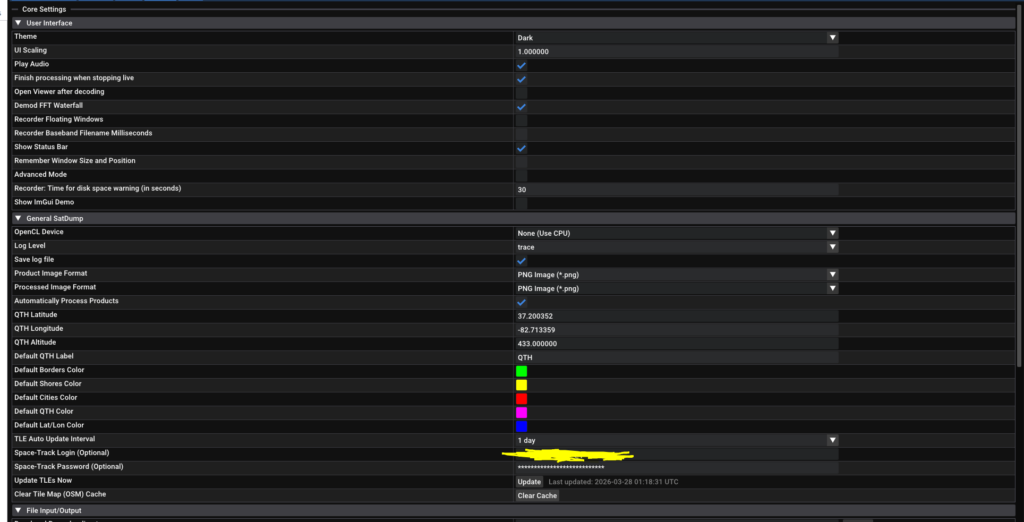Pick the green Default Borders Color swatch

(521, 371)
